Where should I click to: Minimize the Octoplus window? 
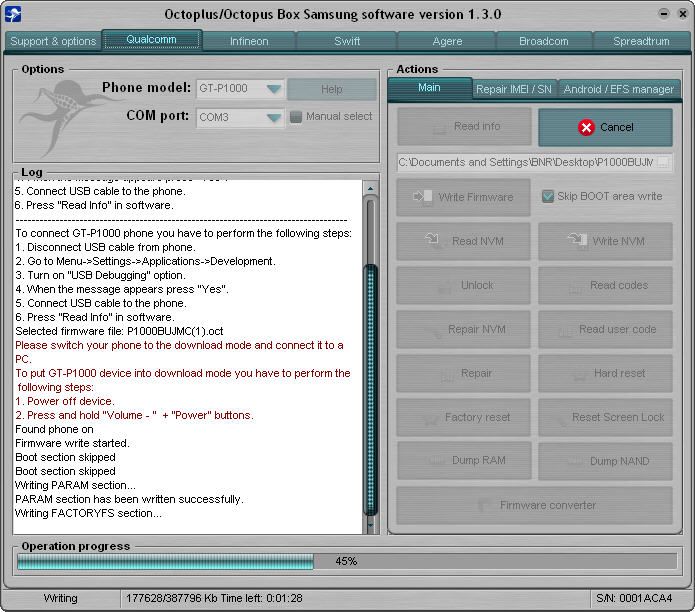[664, 14]
